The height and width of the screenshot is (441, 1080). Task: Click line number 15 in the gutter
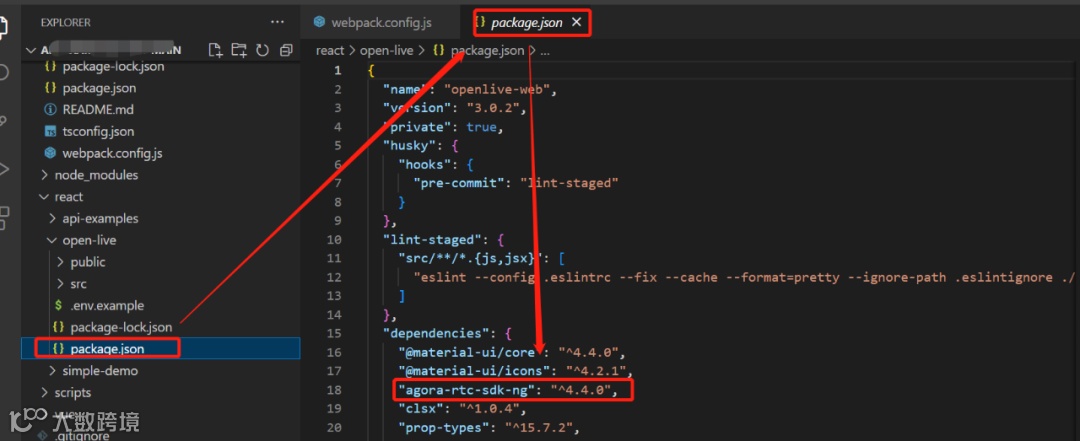(334, 334)
